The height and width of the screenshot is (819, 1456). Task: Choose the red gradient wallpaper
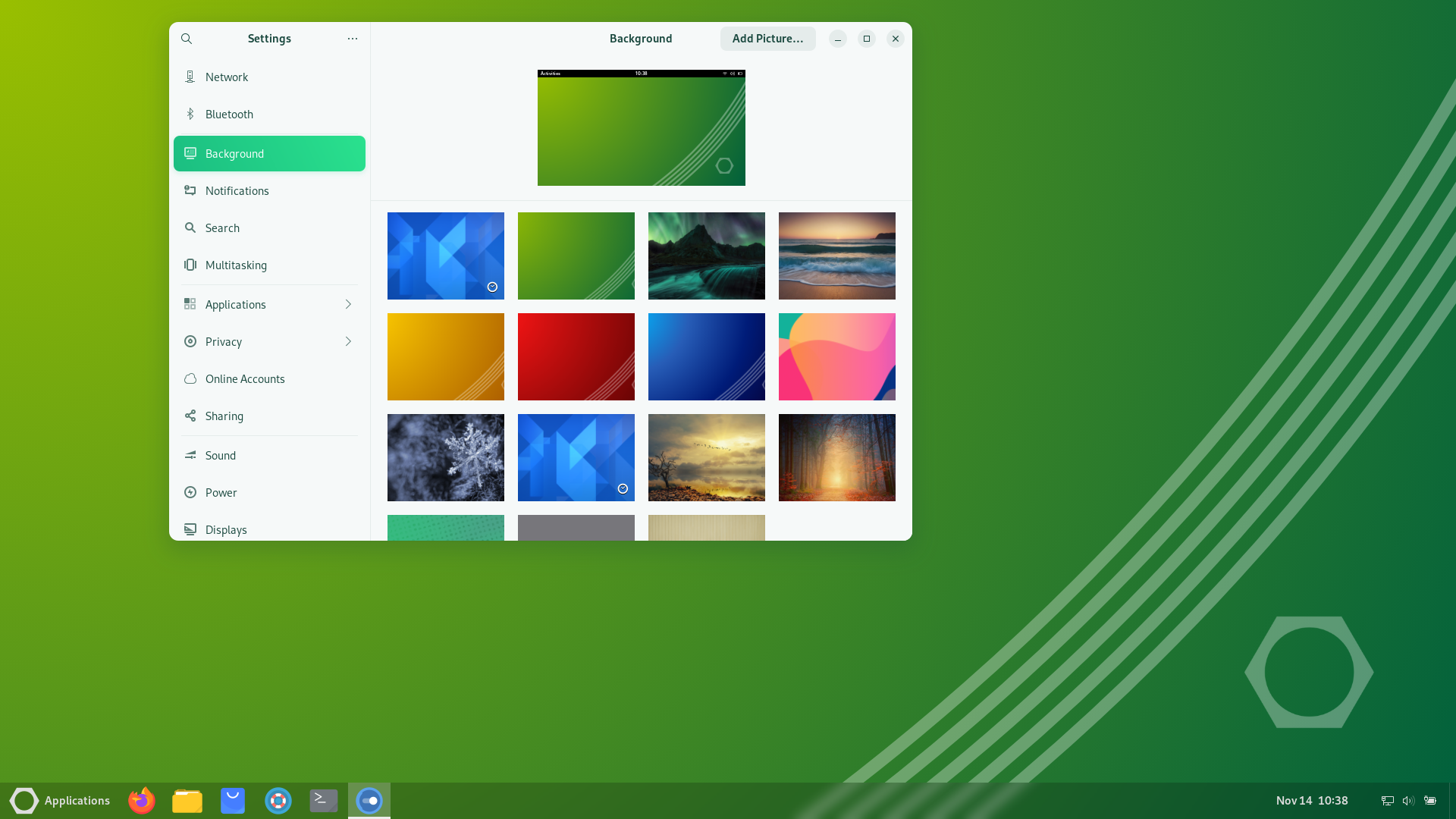pos(576,357)
